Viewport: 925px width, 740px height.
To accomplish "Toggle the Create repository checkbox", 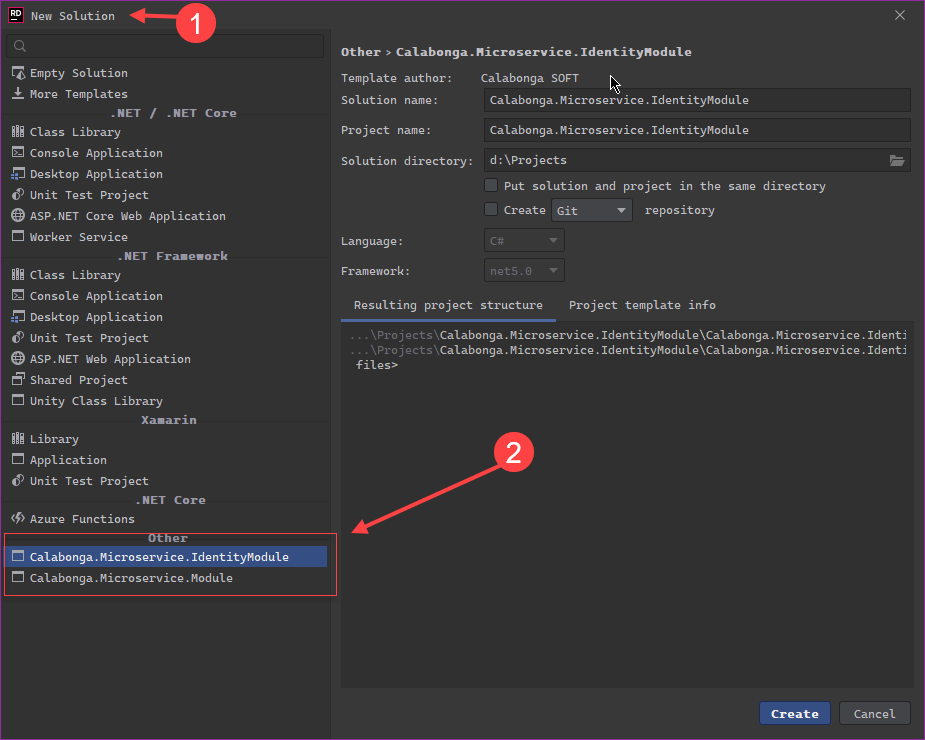I will pos(491,210).
